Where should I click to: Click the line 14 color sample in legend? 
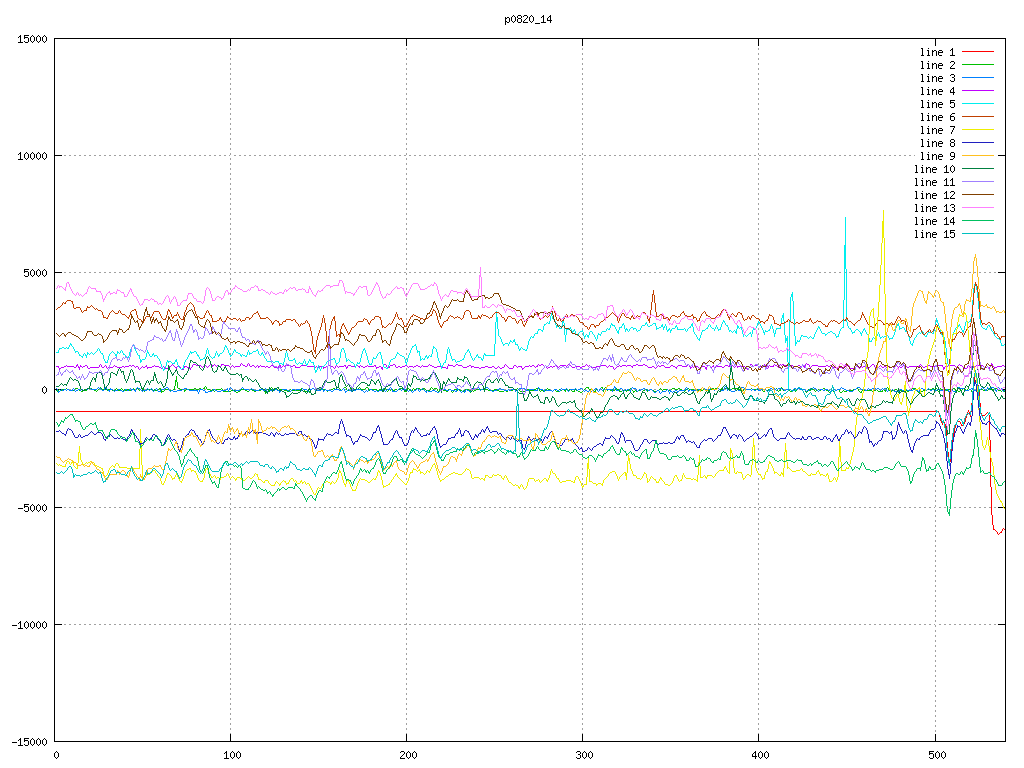click(978, 221)
